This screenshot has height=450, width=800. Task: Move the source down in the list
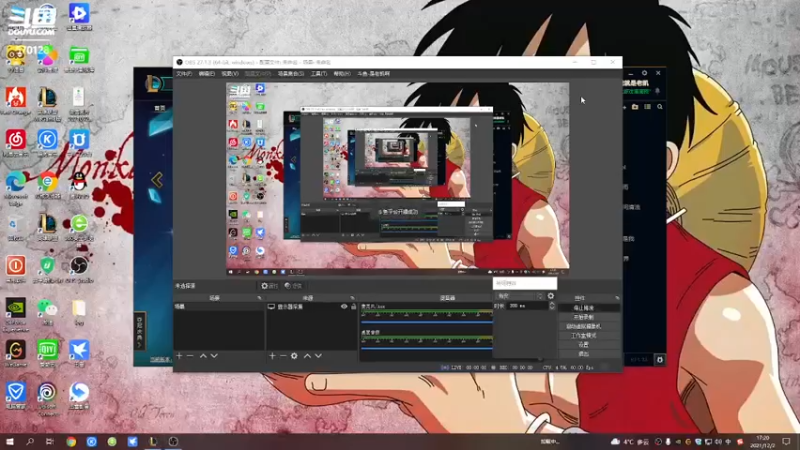tap(318, 356)
